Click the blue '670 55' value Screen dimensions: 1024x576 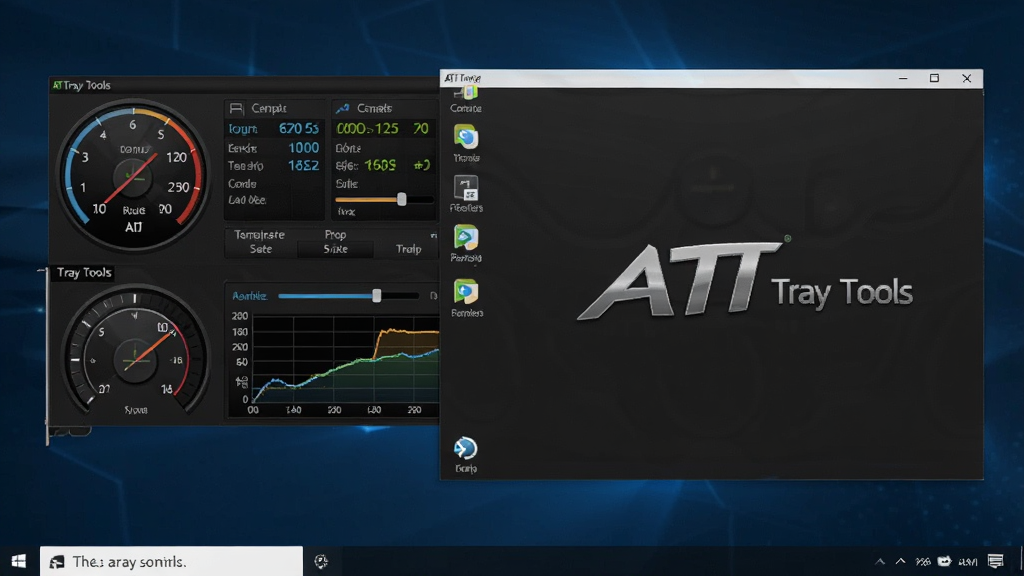[x=299, y=129]
